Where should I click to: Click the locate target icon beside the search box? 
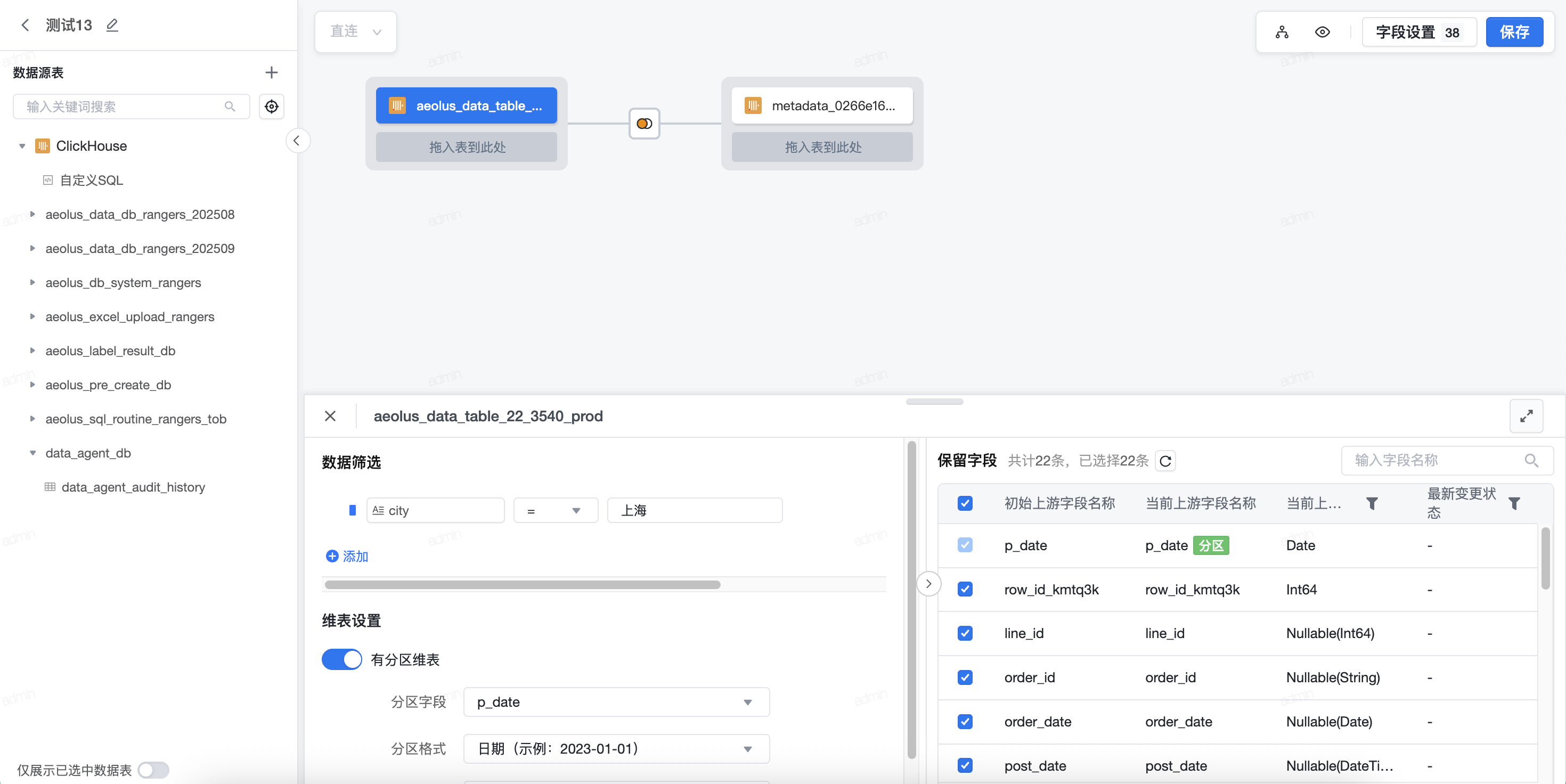(x=271, y=107)
